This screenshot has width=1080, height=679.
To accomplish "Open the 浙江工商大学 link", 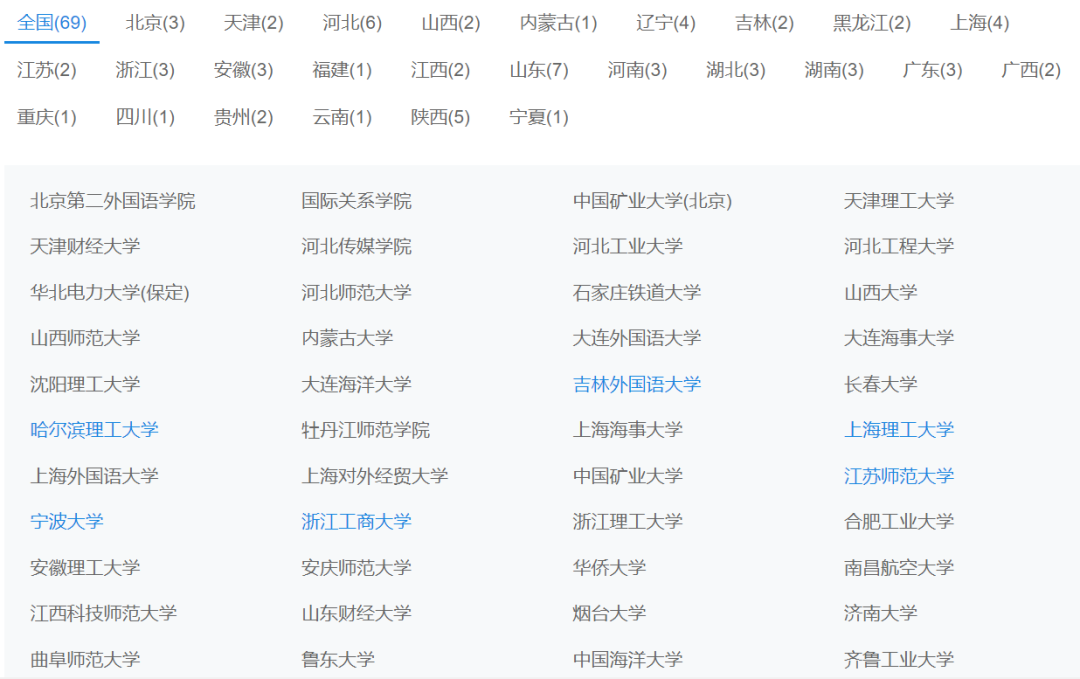I will pyautogui.click(x=357, y=521).
